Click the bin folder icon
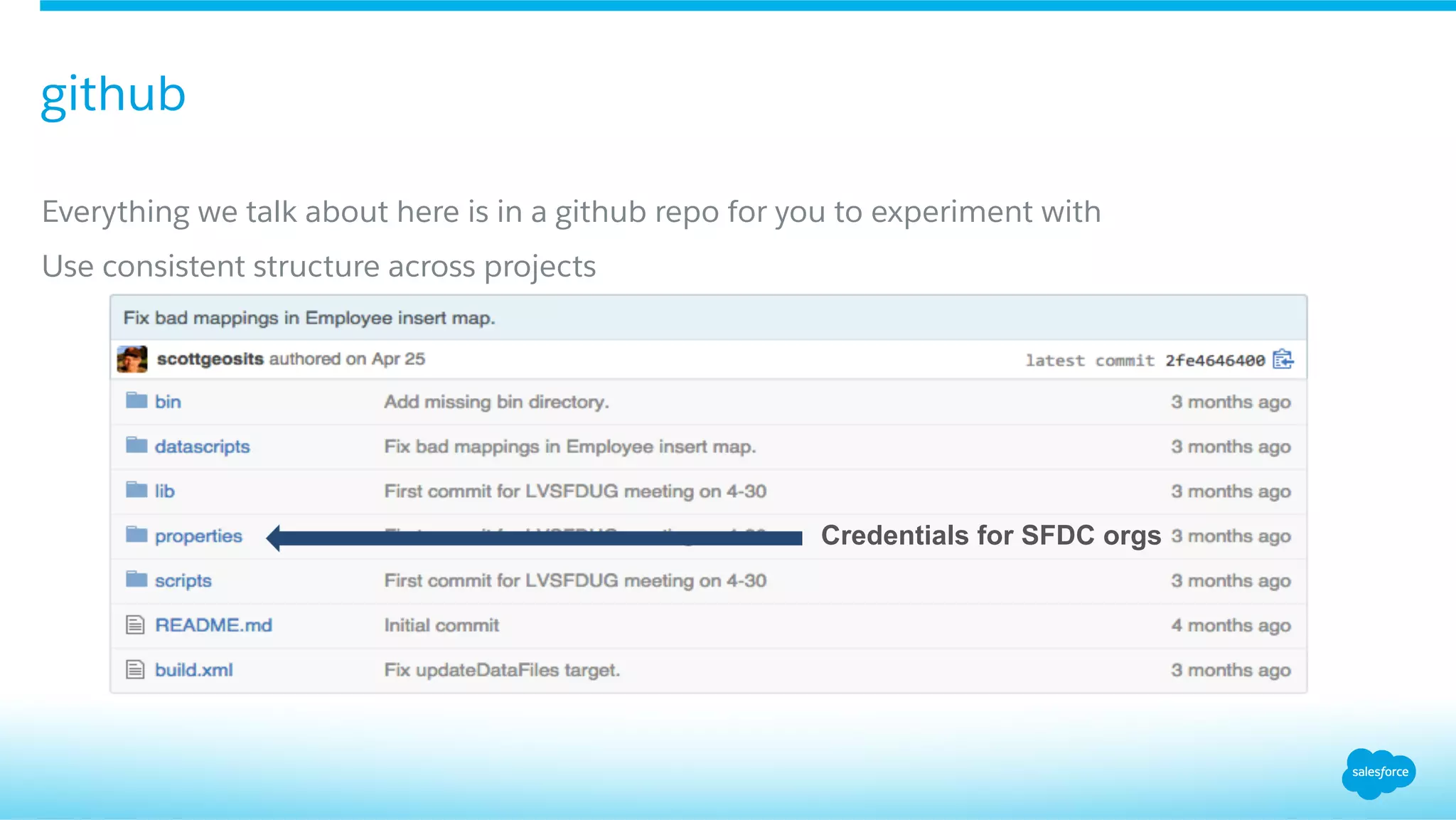The width and height of the screenshot is (1456, 820). (x=136, y=400)
